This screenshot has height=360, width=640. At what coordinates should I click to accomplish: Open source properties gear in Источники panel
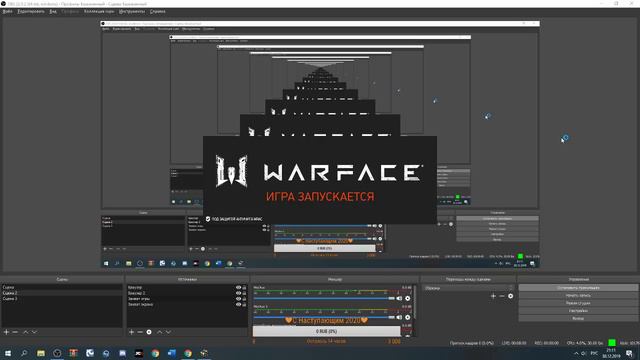click(x=149, y=332)
